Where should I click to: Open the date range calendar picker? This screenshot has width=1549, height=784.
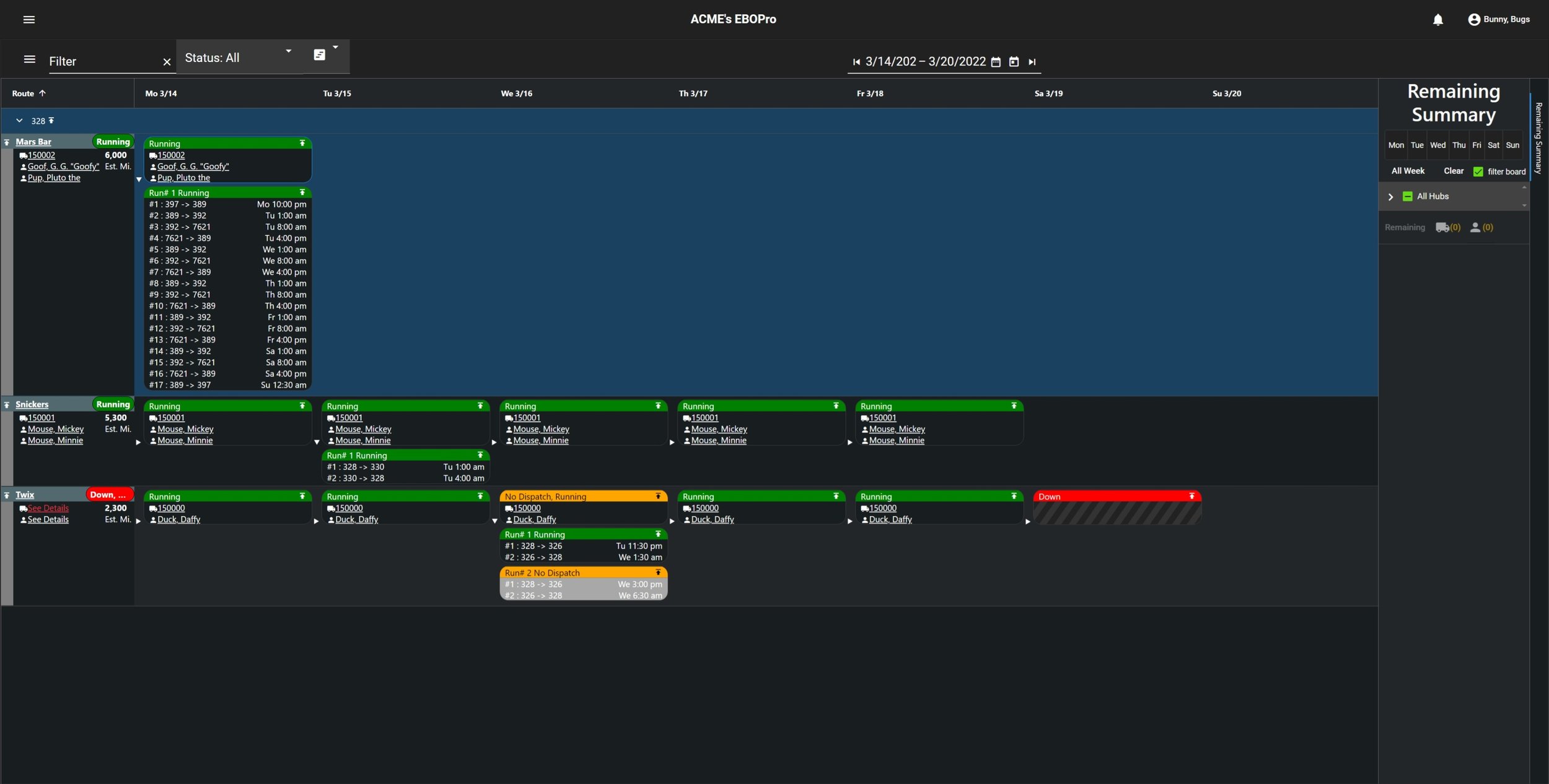coord(996,62)
